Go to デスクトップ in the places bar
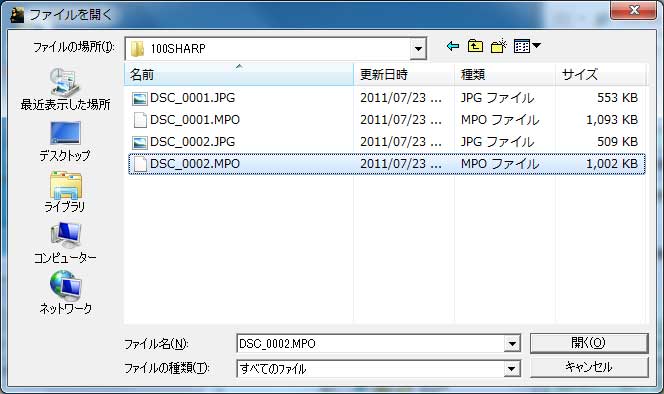Viewport: 664px width, 394px height. click(x=65, y=142)
